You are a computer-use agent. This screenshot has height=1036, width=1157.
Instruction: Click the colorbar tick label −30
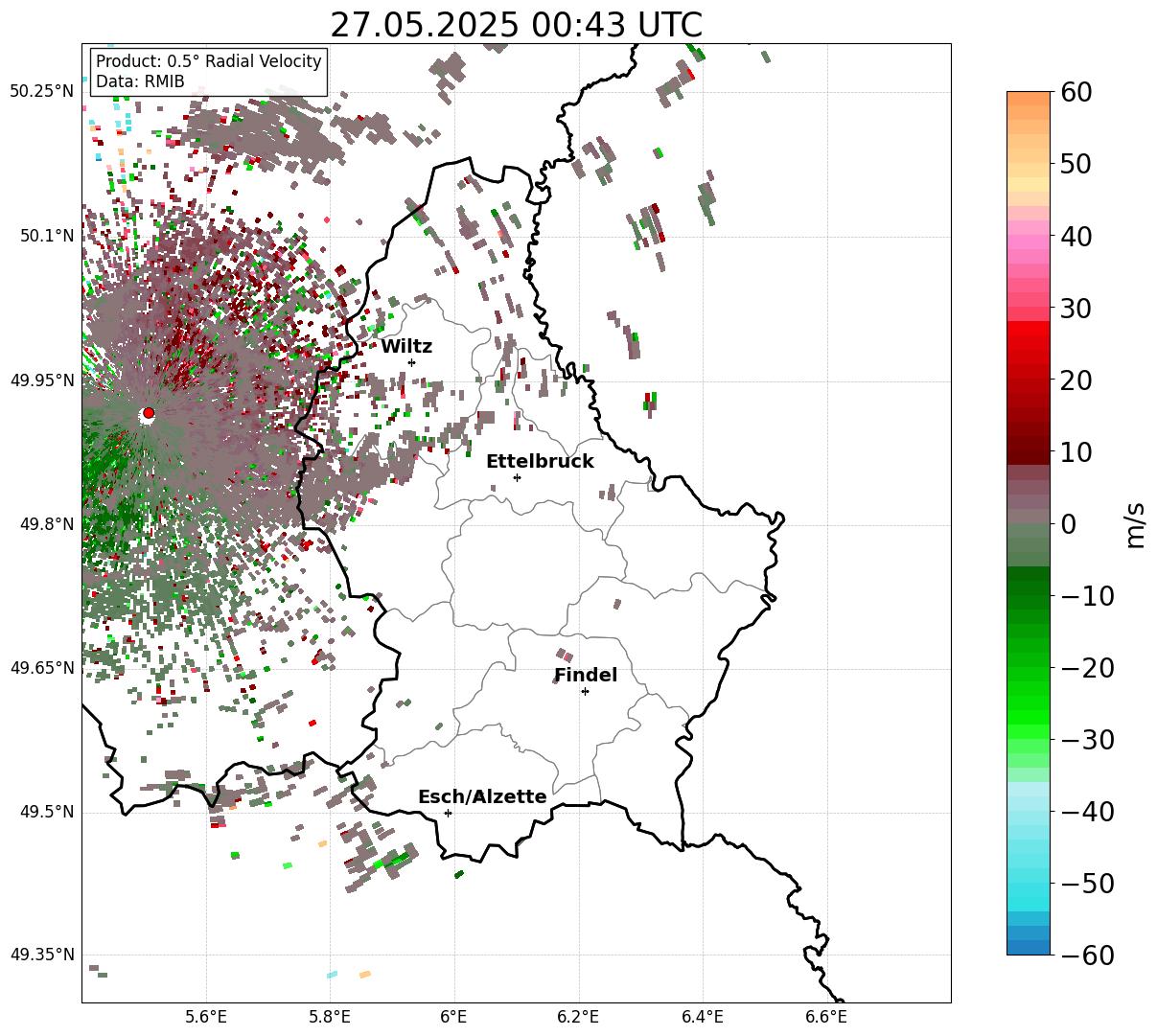point(1087,740)
